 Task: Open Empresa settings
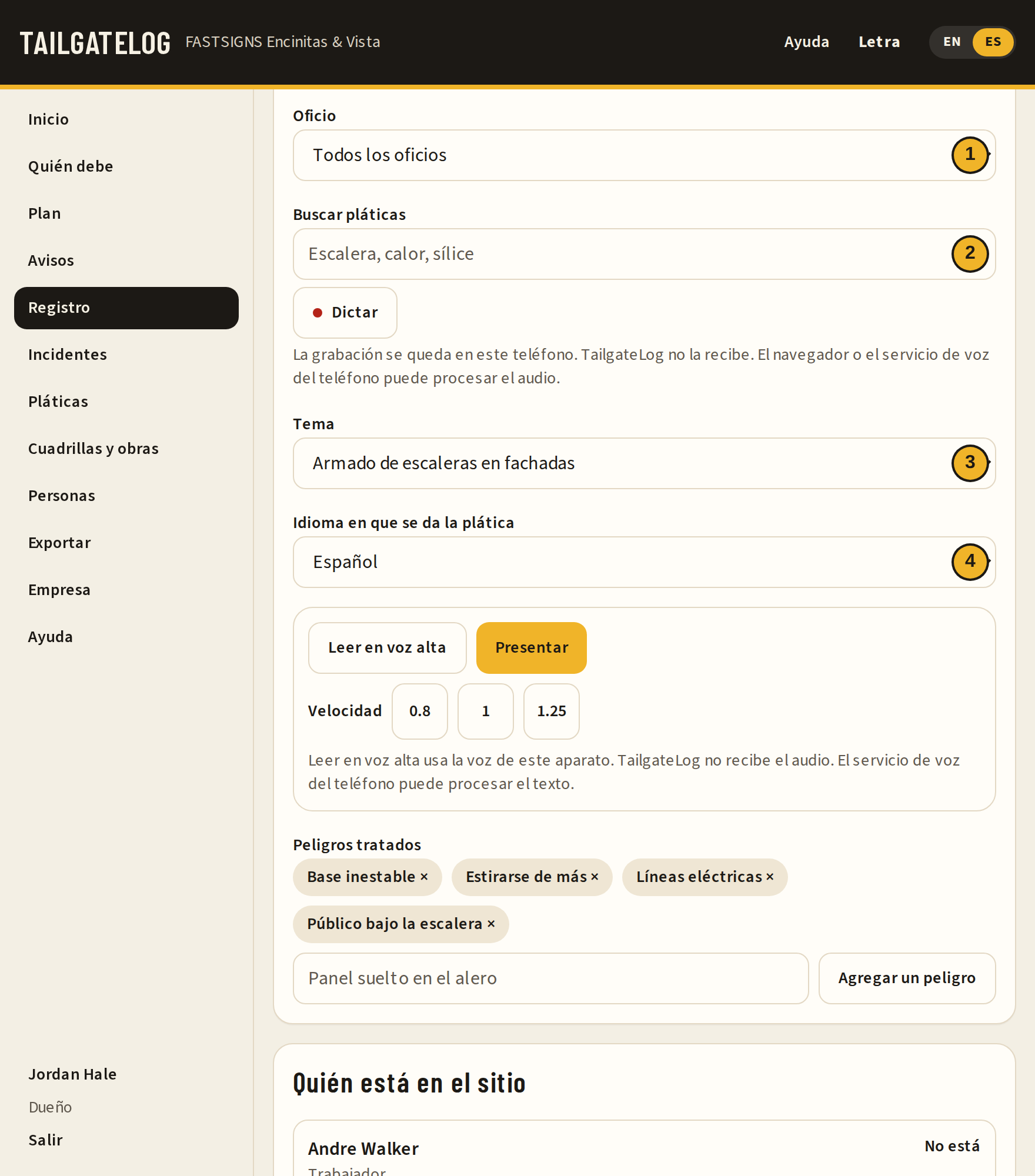[x=126, y=590]
